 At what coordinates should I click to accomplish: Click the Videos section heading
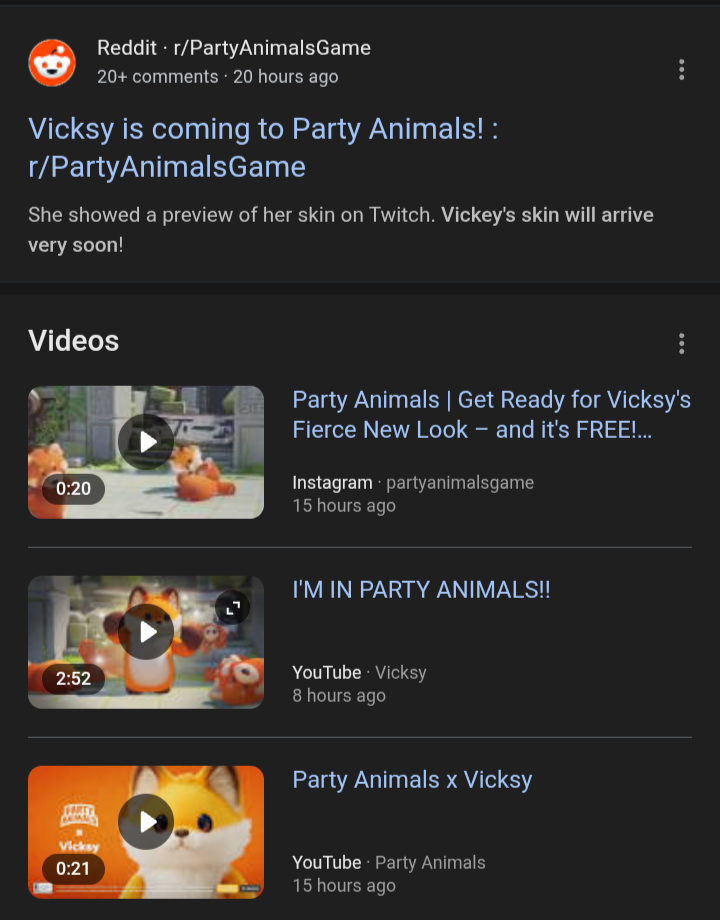click(73, 341)
